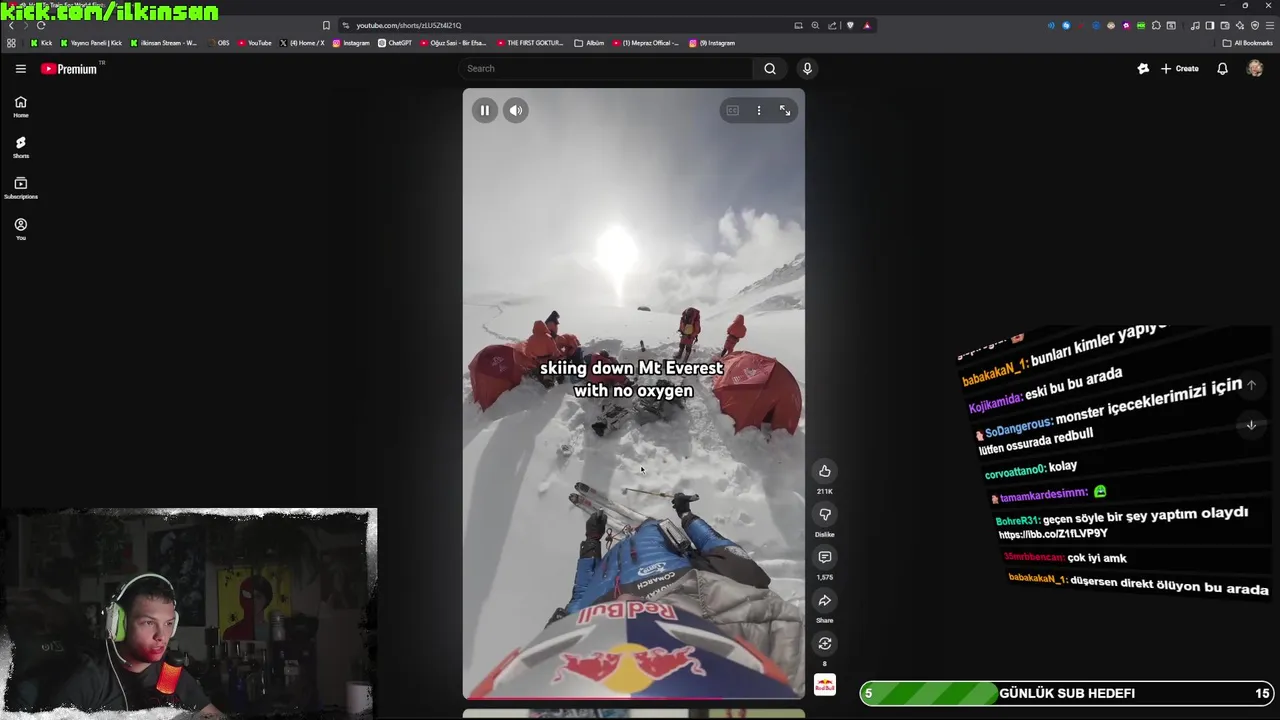Open the browser main hamburger menu
1280x720 pixels.
coord(1270,25)
